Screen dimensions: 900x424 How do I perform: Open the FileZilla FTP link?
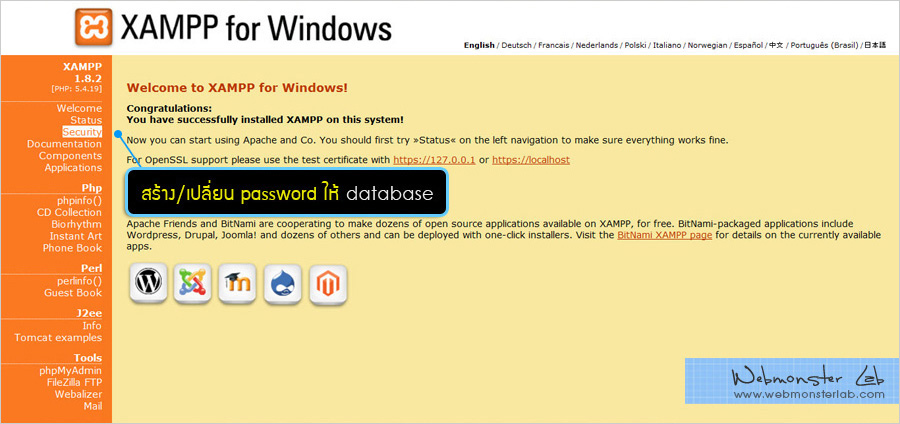pyautogui.click(x=75, y=383)
